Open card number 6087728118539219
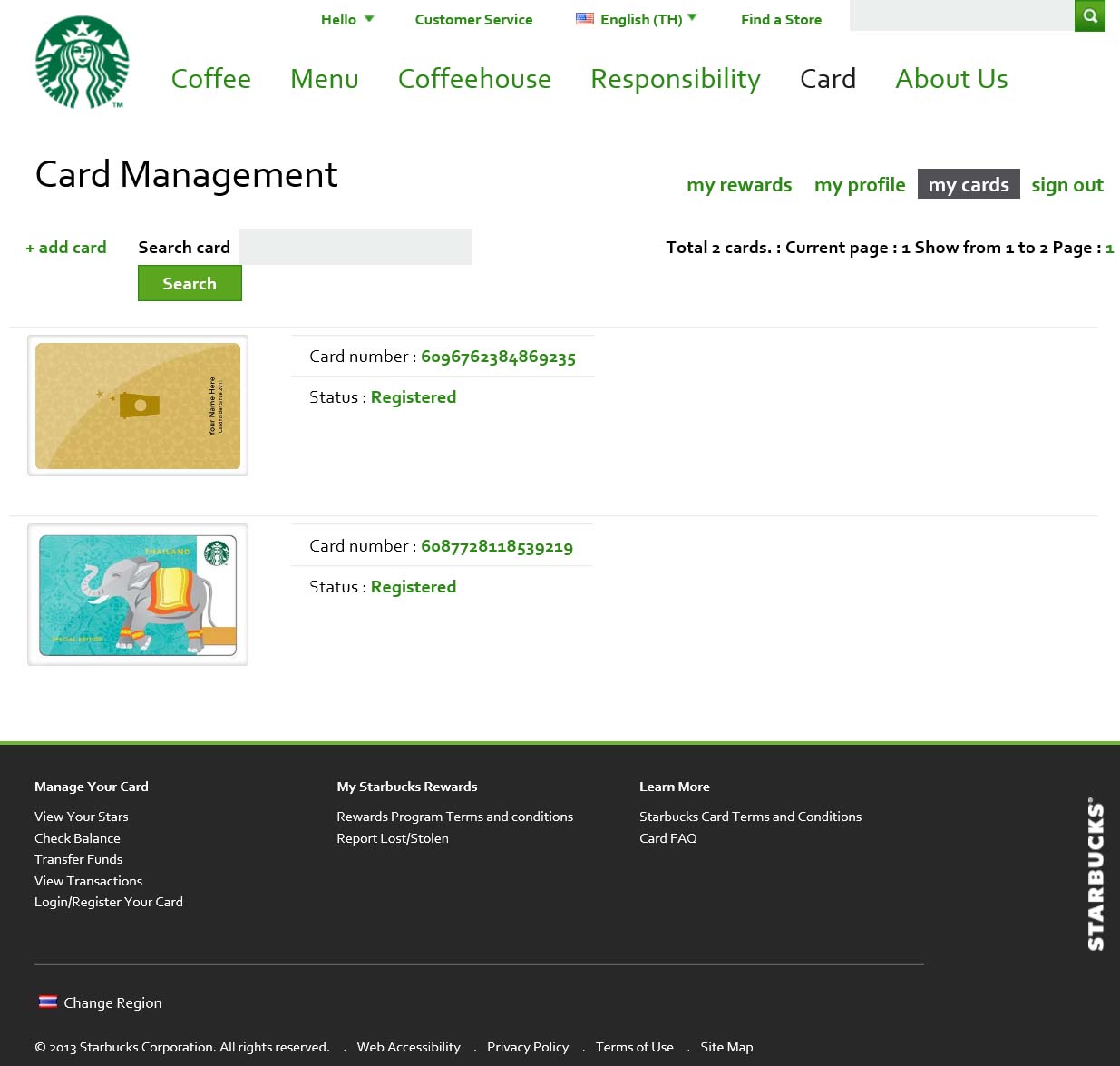Image resolution: width=1120 pixels, height=1066 pixels. [497, 546]
